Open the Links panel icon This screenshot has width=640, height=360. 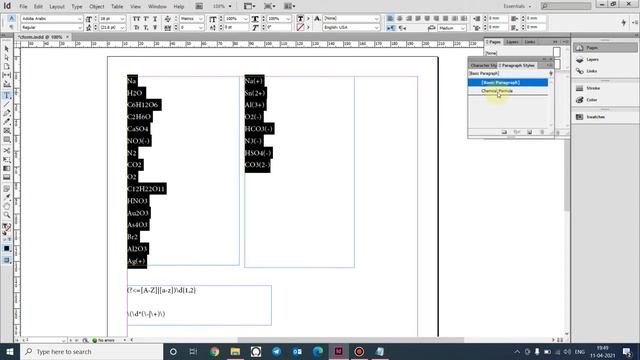click(580, 71)
